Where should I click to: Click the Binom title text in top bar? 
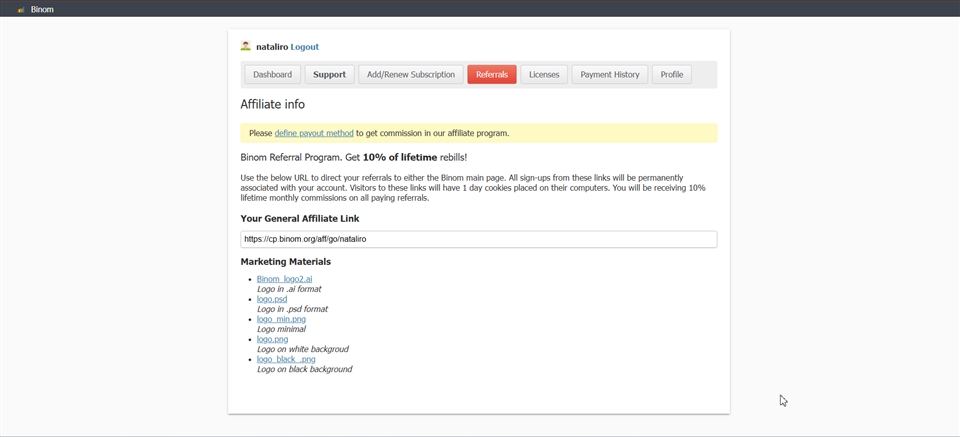(42, 9)
